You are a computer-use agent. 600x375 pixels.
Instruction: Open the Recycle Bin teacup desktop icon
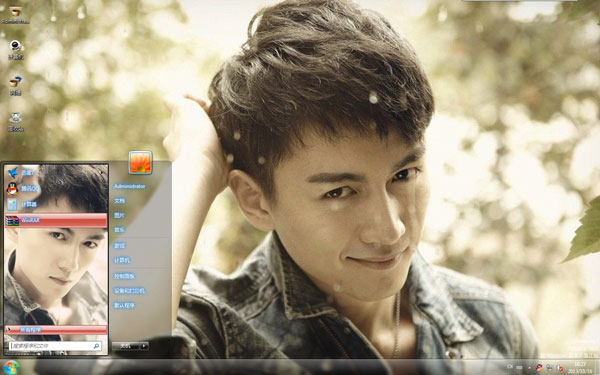click(15, 122)
